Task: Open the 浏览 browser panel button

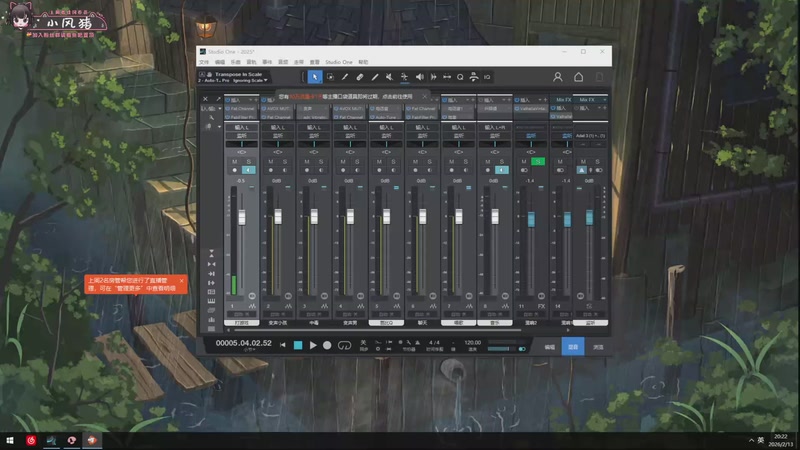Action: coord(598,346)
